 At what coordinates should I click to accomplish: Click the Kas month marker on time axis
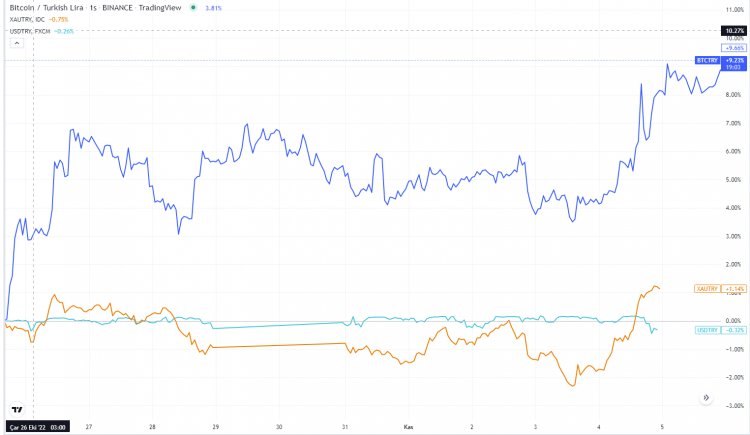[x=408, y=425]
